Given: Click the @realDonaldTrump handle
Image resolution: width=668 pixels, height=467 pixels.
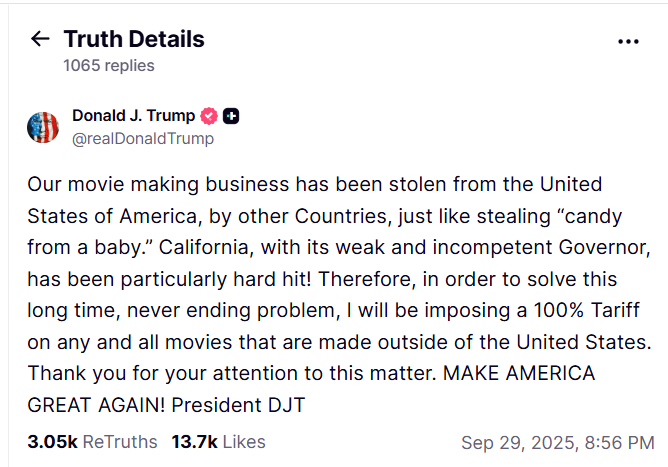Looking at the screenshot, I should (143, 139).
